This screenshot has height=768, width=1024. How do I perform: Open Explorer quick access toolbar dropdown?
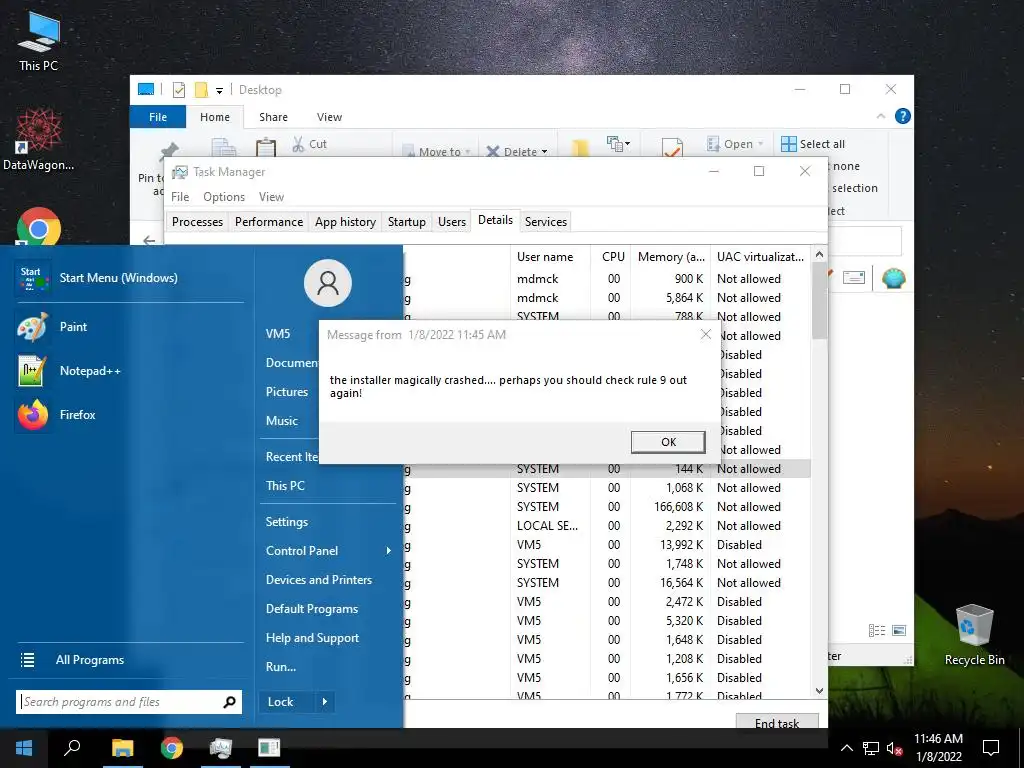pos(219,90)
